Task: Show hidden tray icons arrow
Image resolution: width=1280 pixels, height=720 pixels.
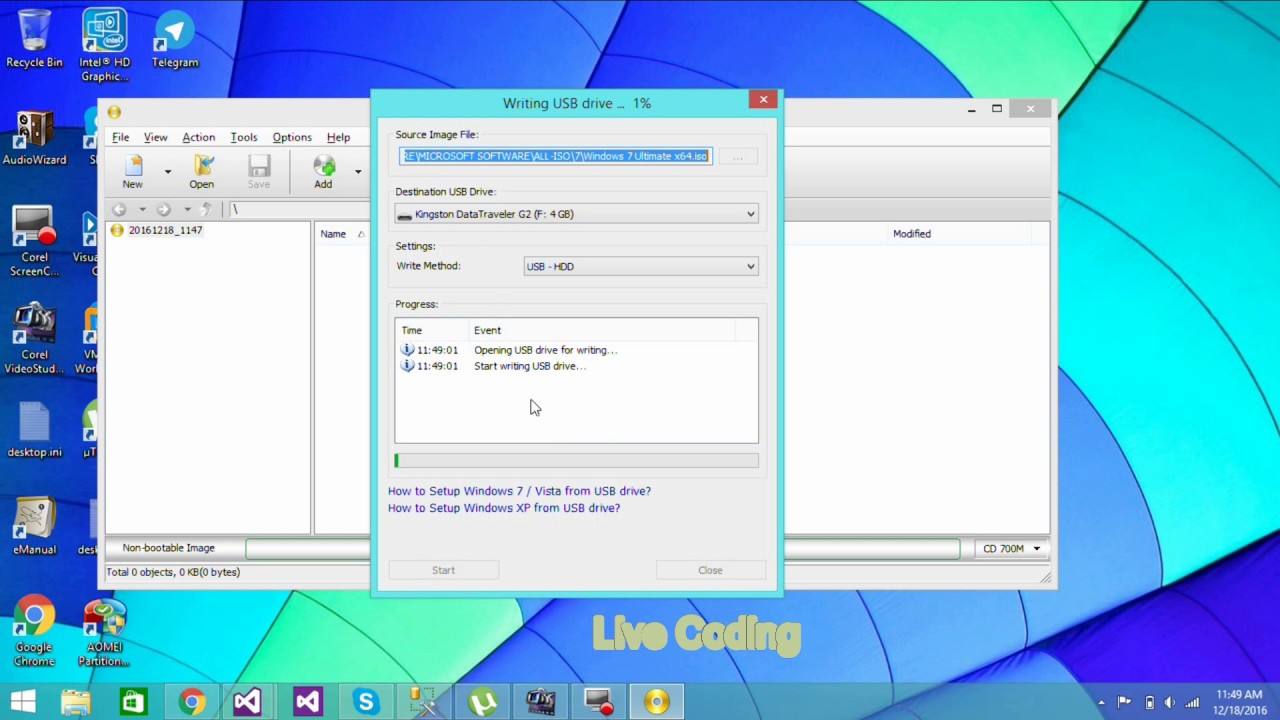Action: click(x=1102, y=703)
